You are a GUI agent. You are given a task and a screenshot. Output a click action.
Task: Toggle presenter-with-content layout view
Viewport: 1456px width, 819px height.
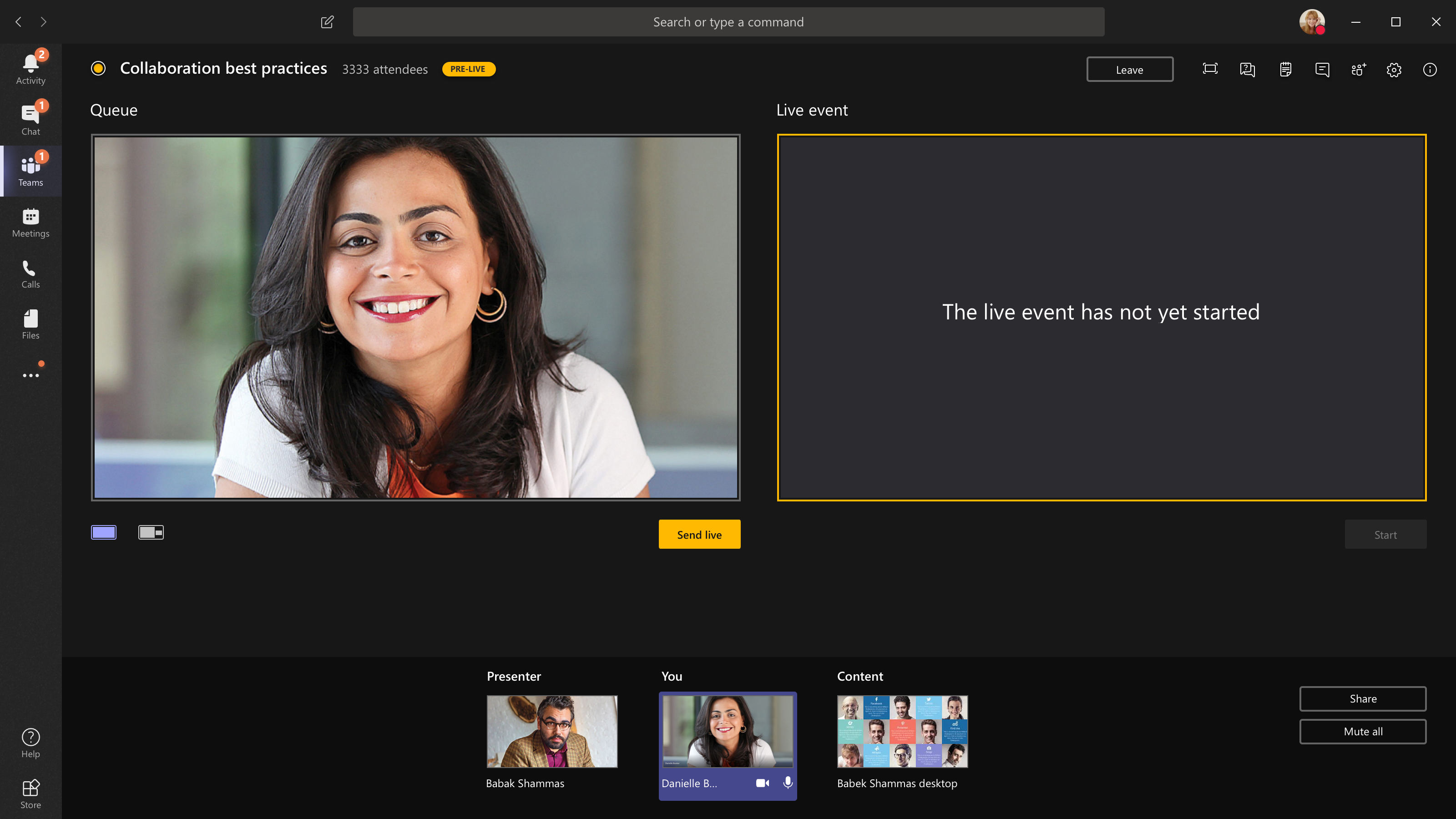coord(151,531)
